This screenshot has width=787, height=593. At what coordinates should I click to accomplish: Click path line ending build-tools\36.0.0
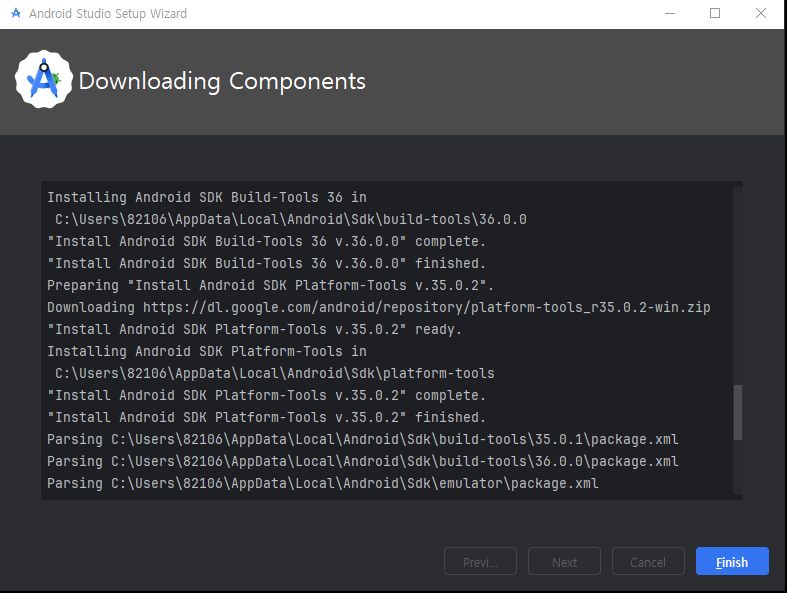tap(291, 219)
